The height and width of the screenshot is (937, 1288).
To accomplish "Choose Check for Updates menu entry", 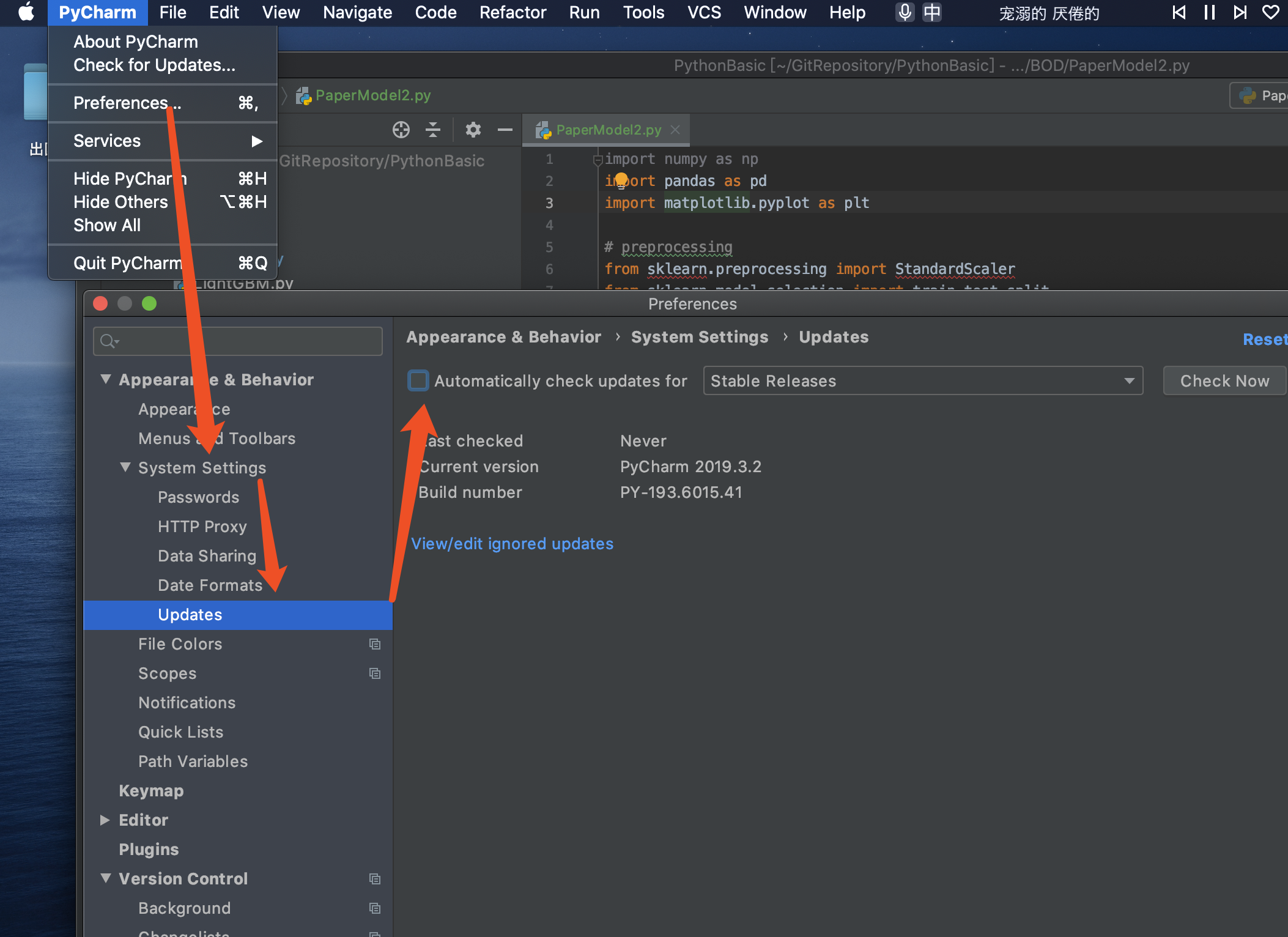I will coord(154,65).
